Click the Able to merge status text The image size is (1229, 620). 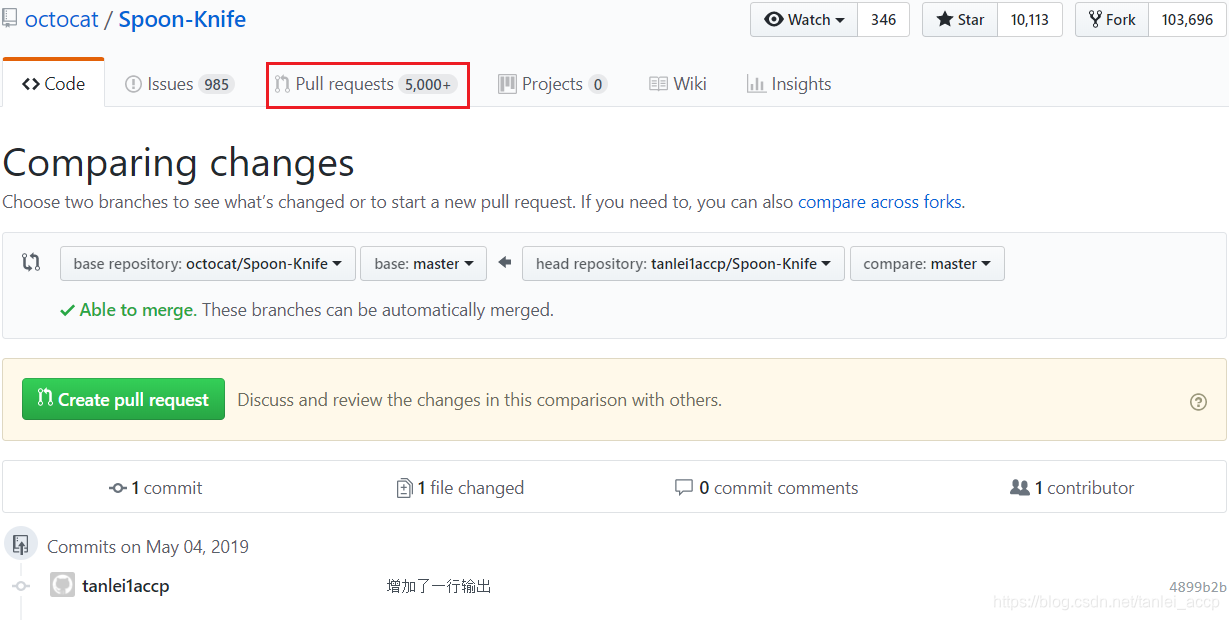pos(136,310)
